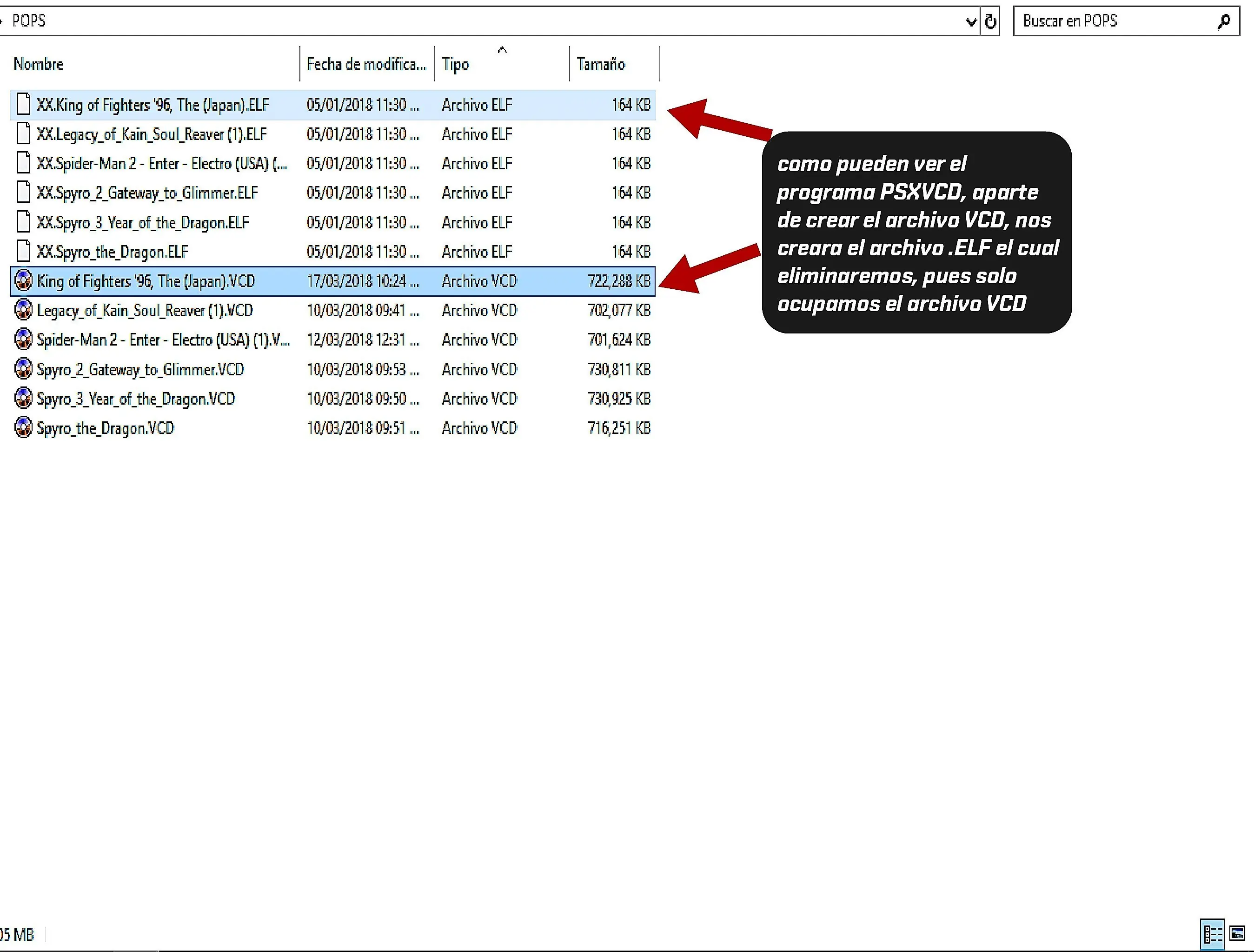Click the file icon of XX.Legacy_of_Kain_Soul_Reaver (1).ELF

[23, 134]
